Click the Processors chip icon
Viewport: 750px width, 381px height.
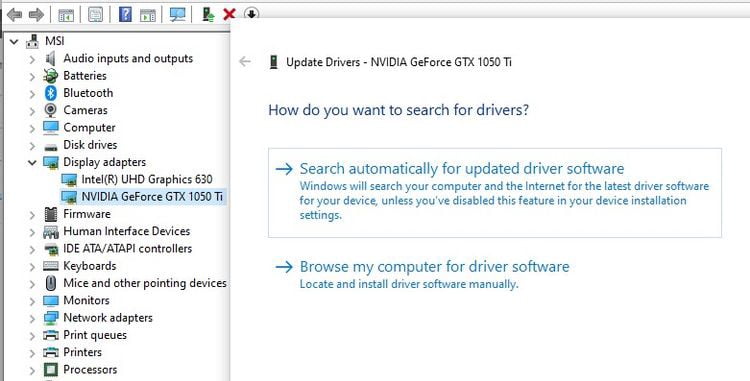point(51,370)
